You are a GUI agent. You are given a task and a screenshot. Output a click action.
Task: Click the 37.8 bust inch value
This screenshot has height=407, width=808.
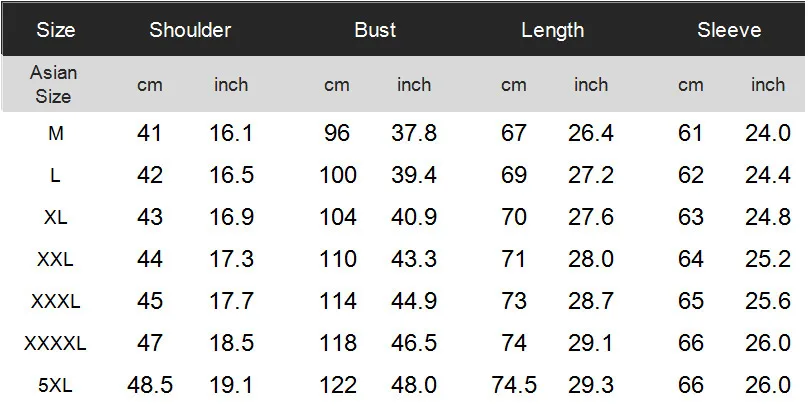click(414, 134)
